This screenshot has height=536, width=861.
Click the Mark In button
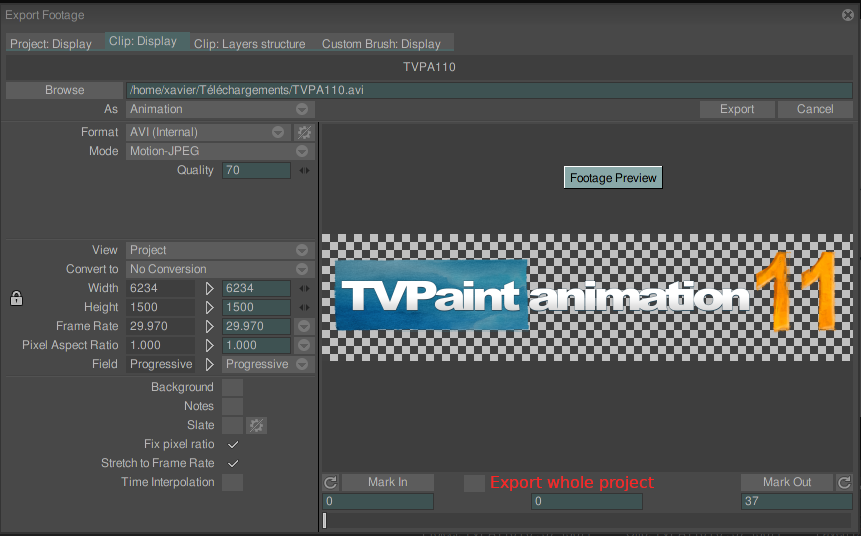(x=388, y=483)
